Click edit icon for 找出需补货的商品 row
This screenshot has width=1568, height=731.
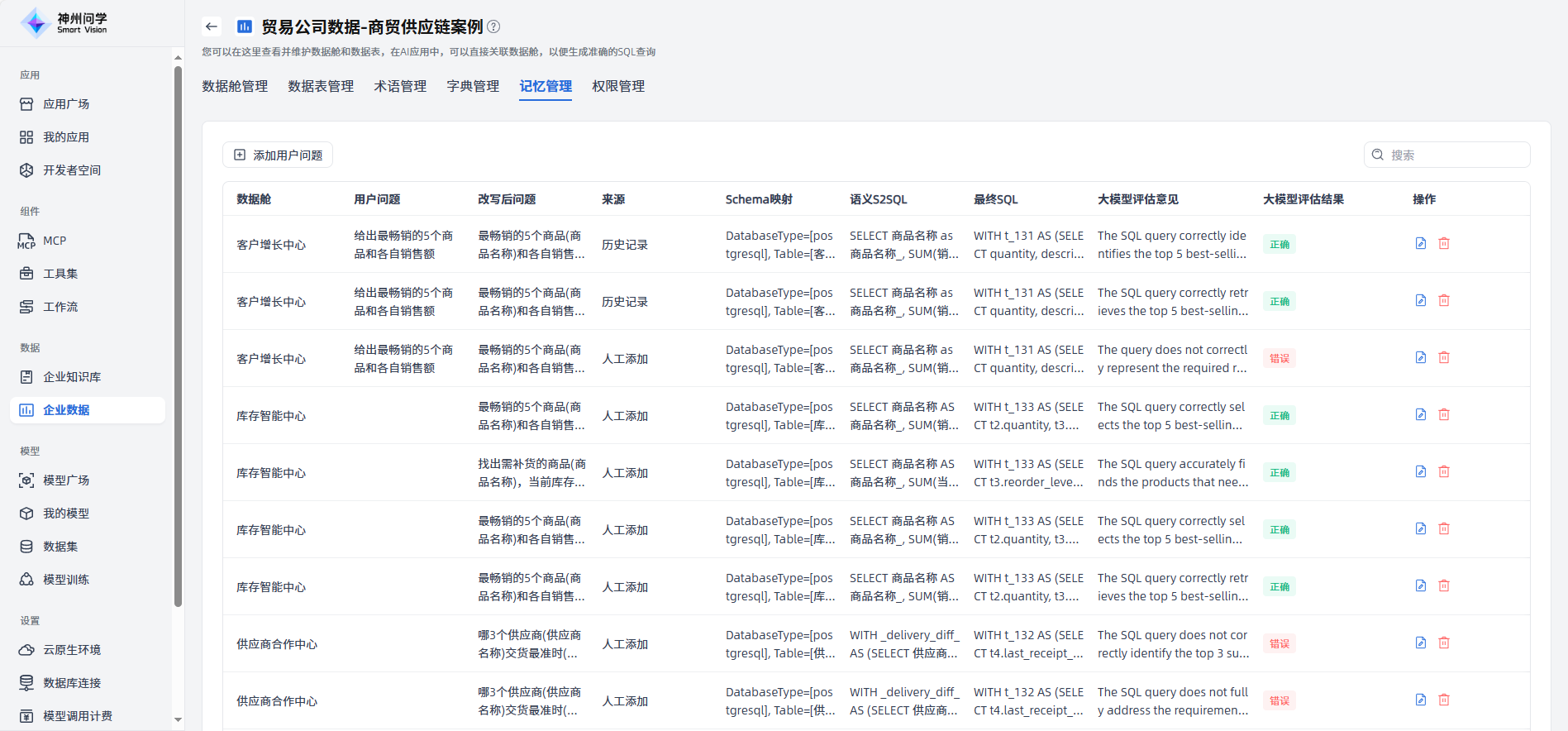1421,471
